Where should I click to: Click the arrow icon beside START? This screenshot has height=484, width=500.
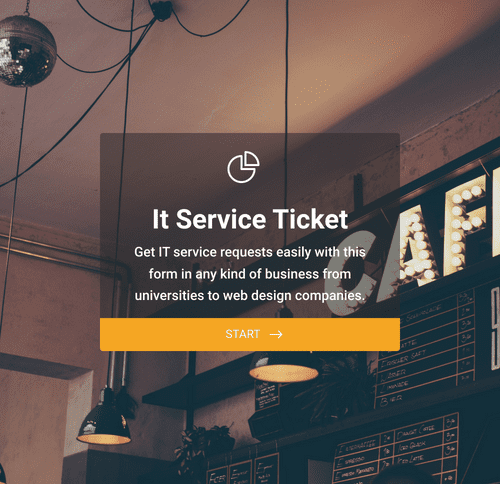point(276,334)
